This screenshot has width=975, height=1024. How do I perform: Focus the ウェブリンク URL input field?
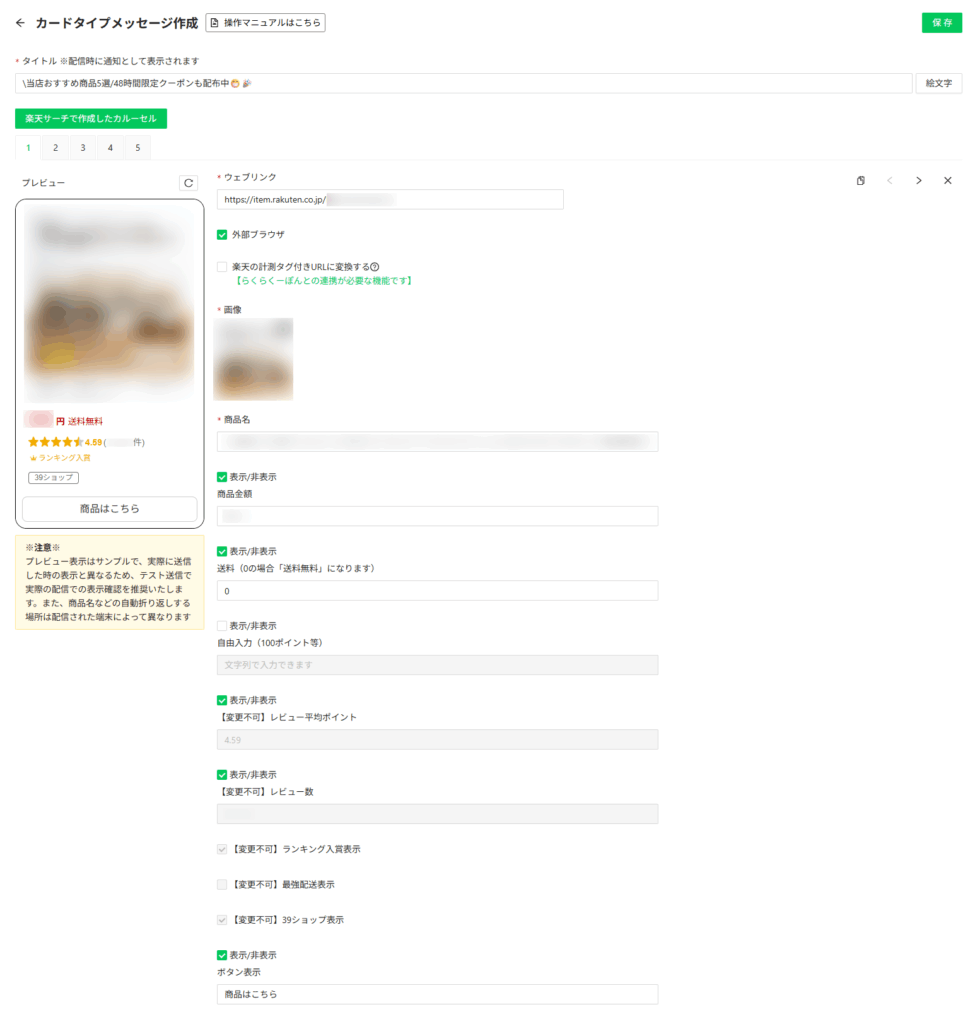click(390, 199)
